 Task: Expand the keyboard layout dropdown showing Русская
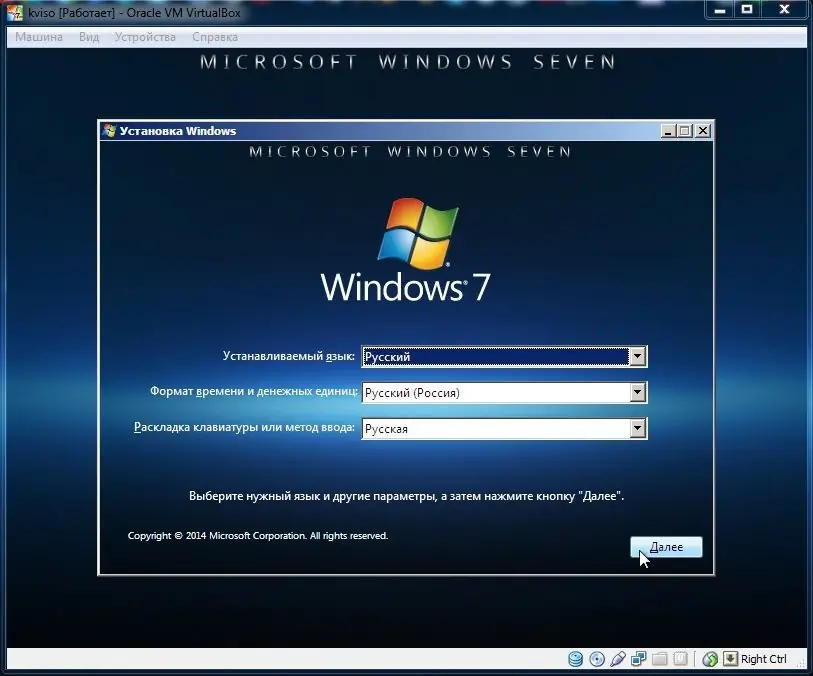pyautogui.click(x=638, y=428)
